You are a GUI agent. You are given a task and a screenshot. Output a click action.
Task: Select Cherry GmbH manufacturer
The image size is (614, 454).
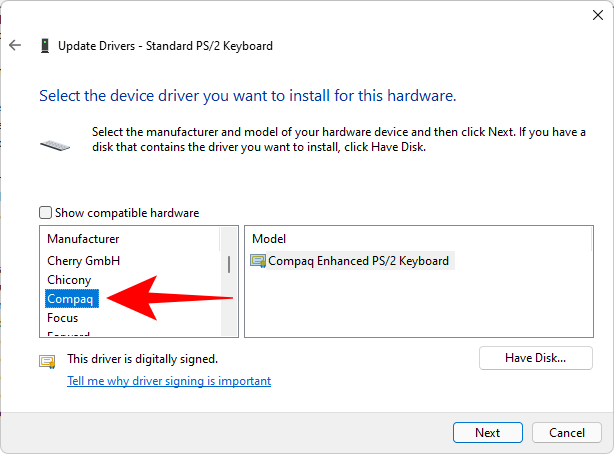tap(84, 261)
